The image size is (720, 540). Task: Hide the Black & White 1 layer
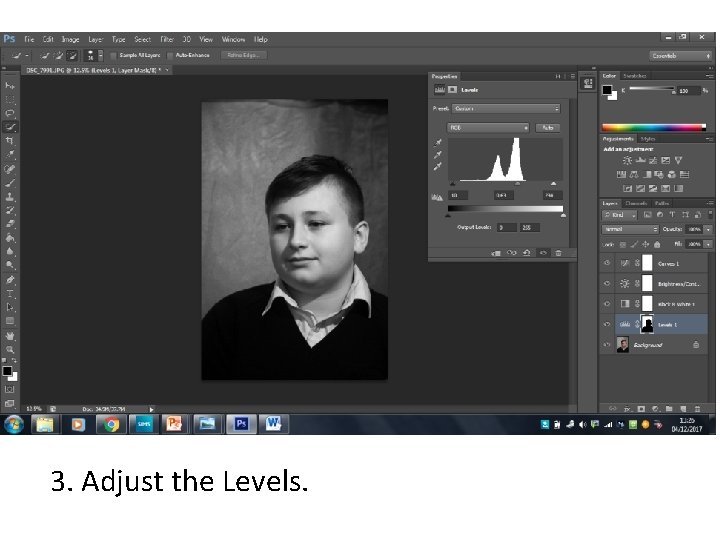(x=607, y=304)
